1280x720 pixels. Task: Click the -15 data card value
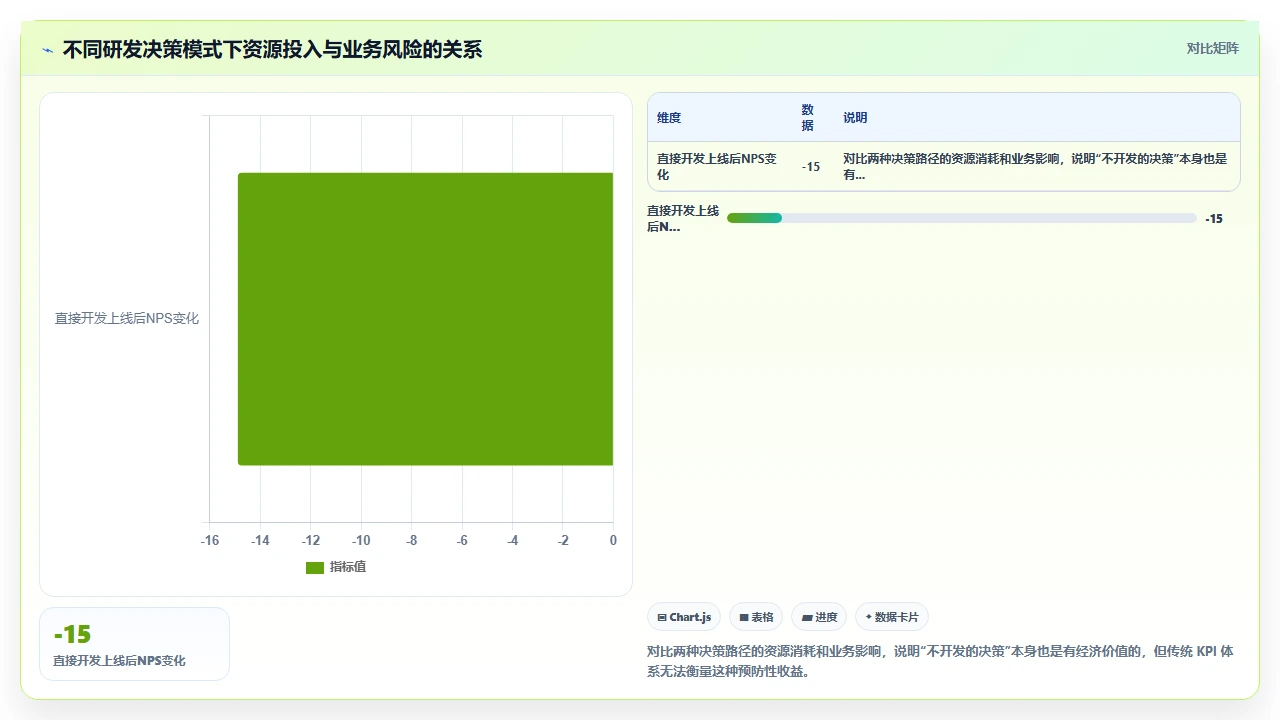(x=72, y=634)
